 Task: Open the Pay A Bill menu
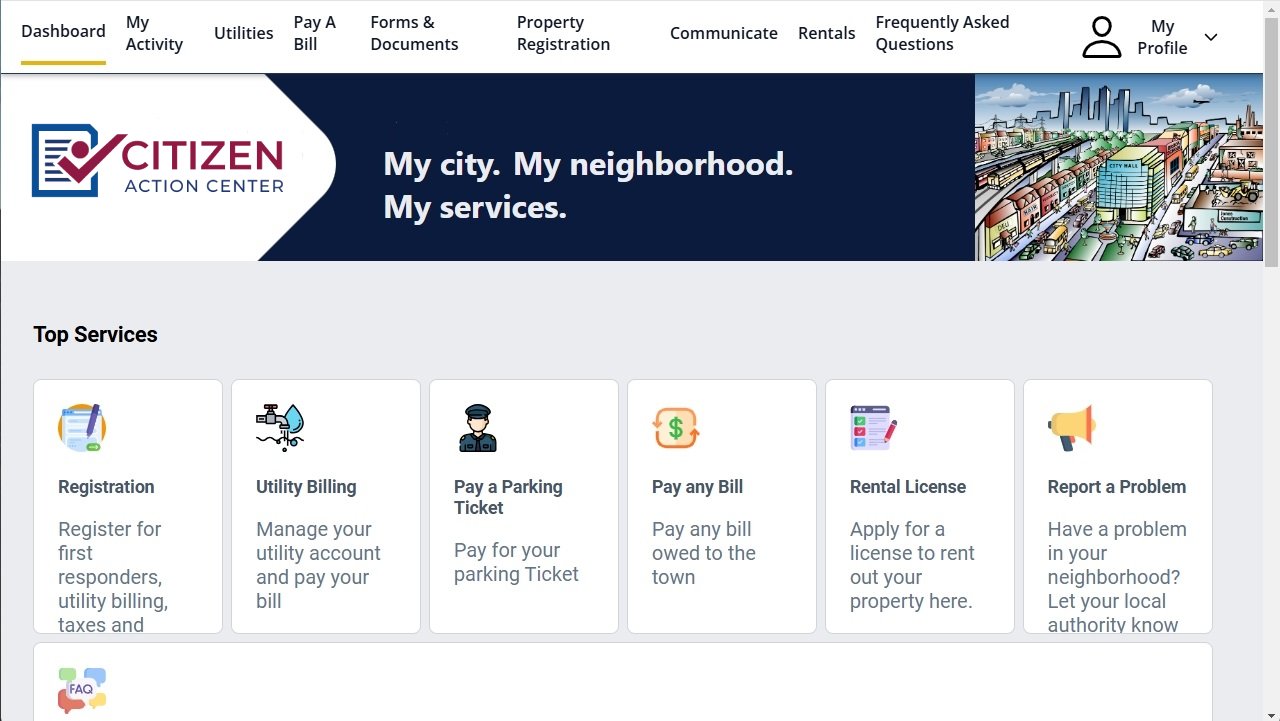point(314,33)
